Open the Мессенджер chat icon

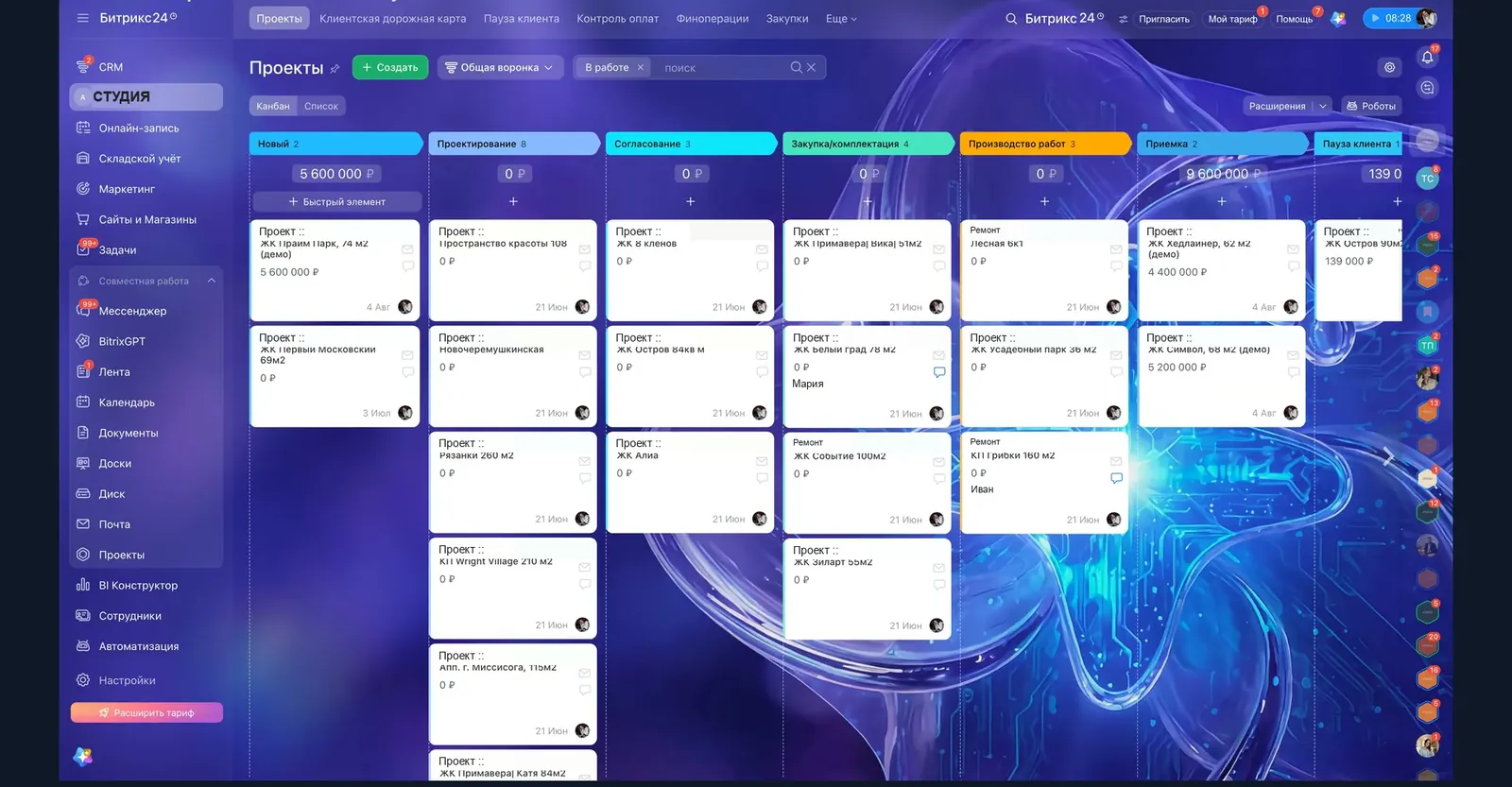point(83,310)
